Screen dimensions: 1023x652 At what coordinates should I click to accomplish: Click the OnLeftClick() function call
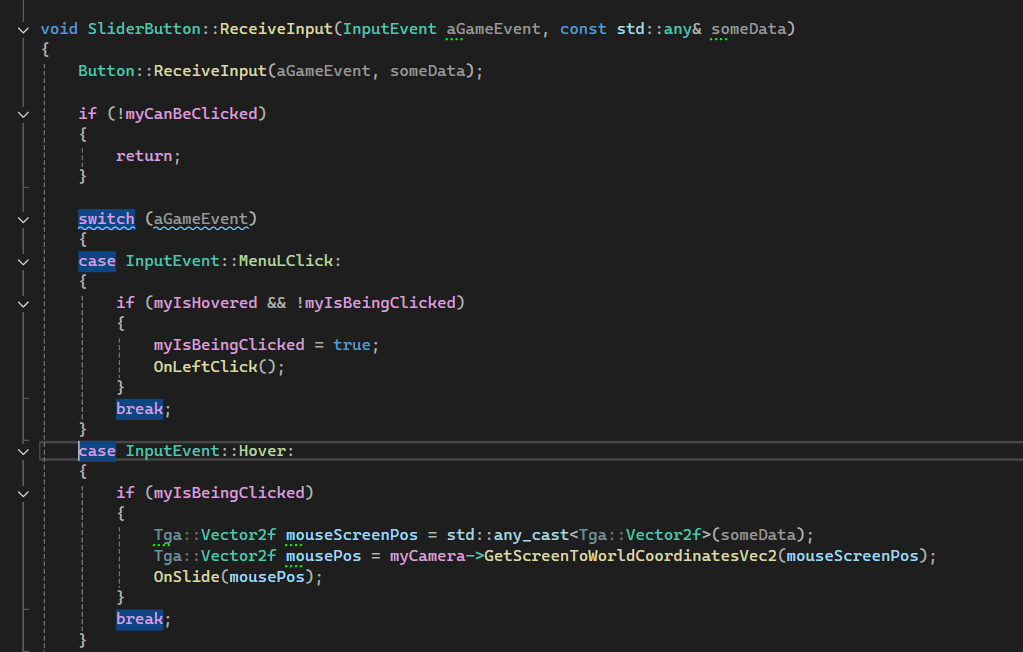pyautogui.click(x=218, y=366)
